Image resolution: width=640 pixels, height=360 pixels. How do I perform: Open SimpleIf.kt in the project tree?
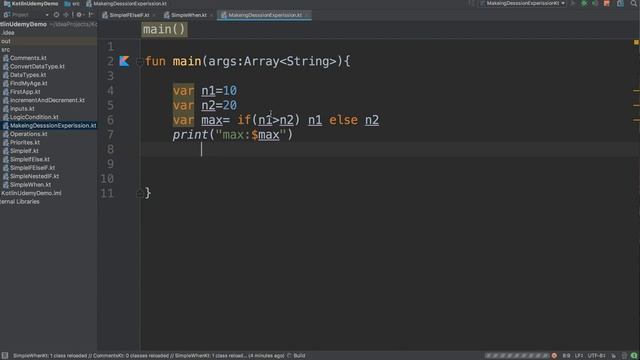[x=24, y=151]
